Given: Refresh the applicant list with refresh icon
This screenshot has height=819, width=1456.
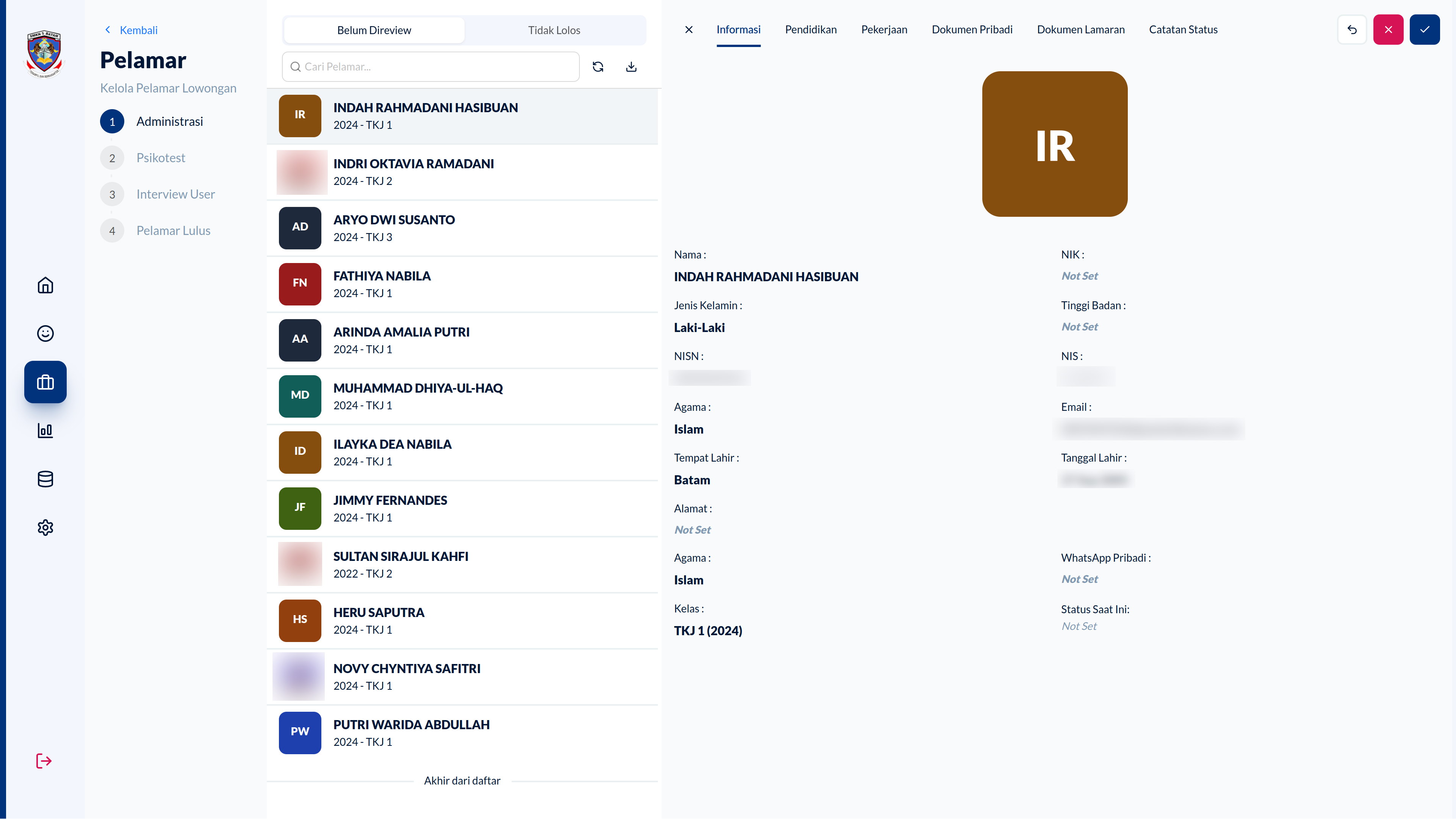Looking at the screenshot, I should [597, 66].
